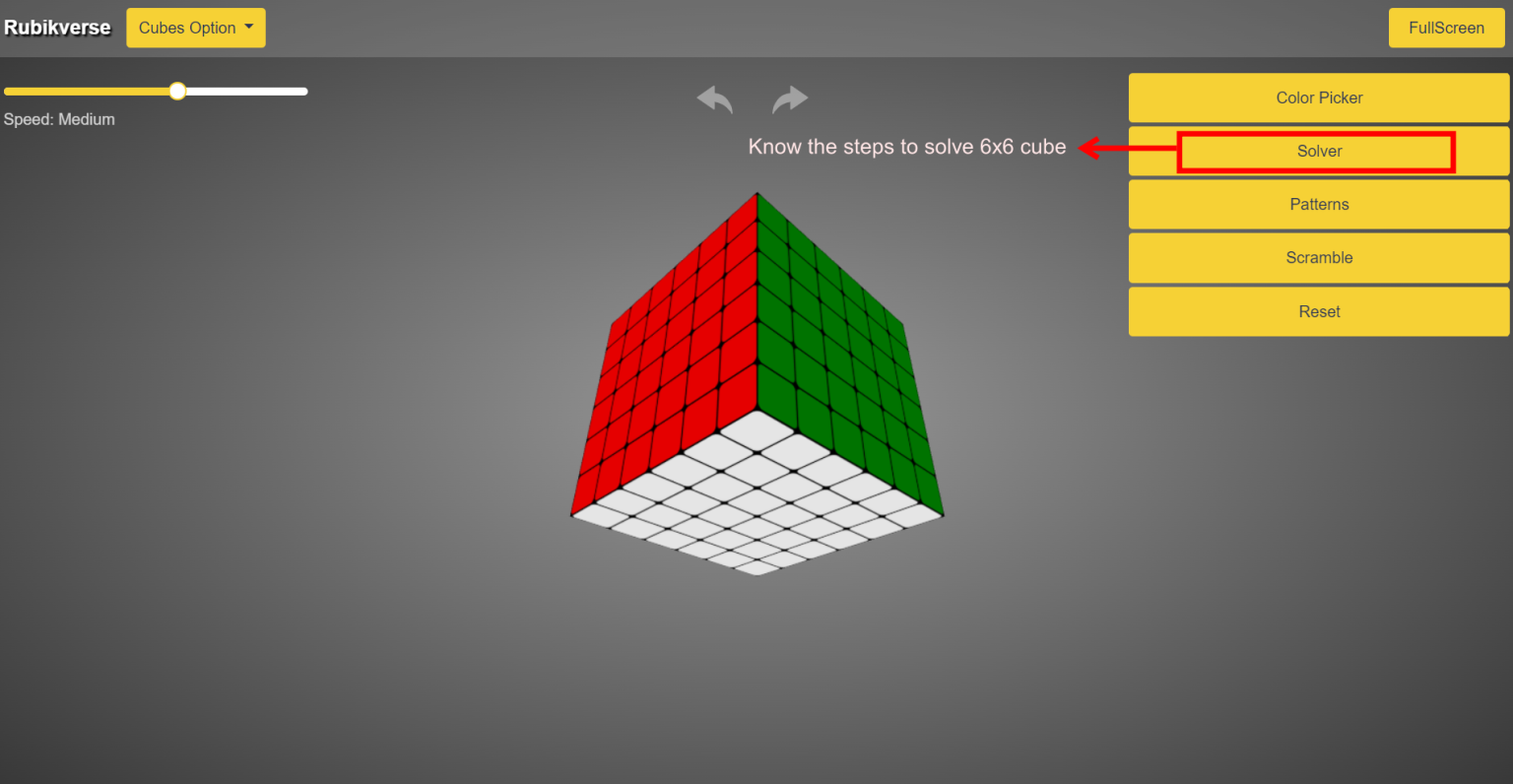
Task: Reset the cube to solved state
Action: pos(1318,311)
